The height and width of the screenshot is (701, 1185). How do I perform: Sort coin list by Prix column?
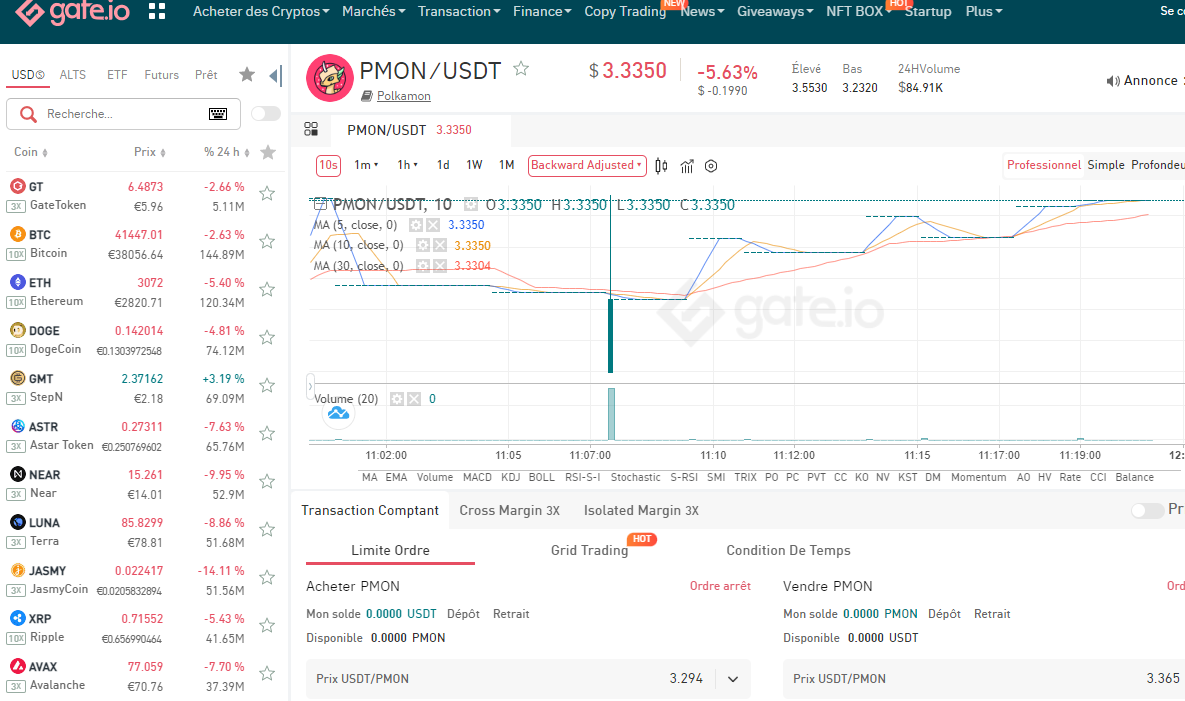pos(150,152)
